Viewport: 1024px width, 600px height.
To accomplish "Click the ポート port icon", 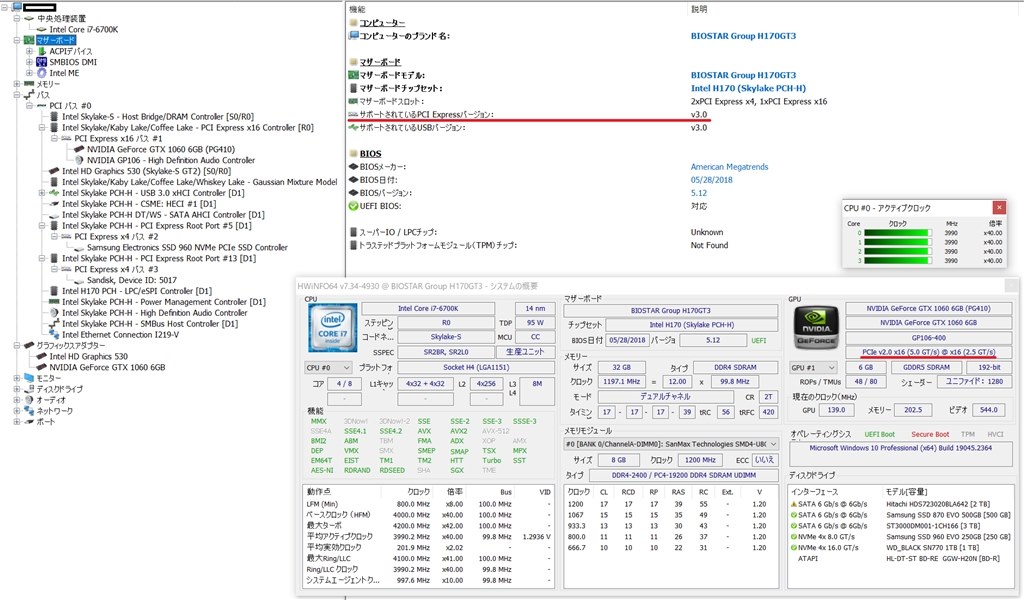I will tap(29, 422).
